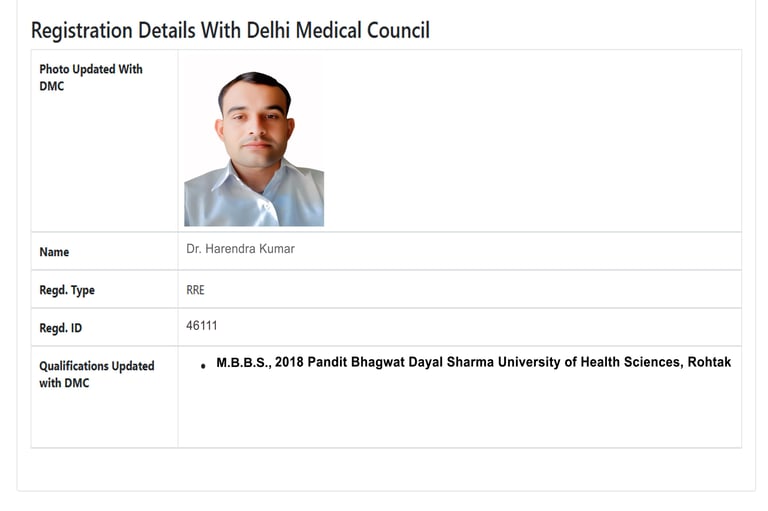Click the Regd. ID row label

pyautogui.click(x=60, y=328)
